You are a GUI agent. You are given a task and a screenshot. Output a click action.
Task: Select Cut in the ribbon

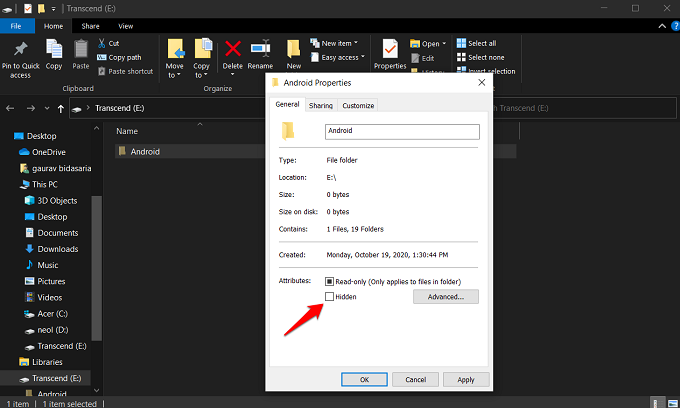(108, 43)
